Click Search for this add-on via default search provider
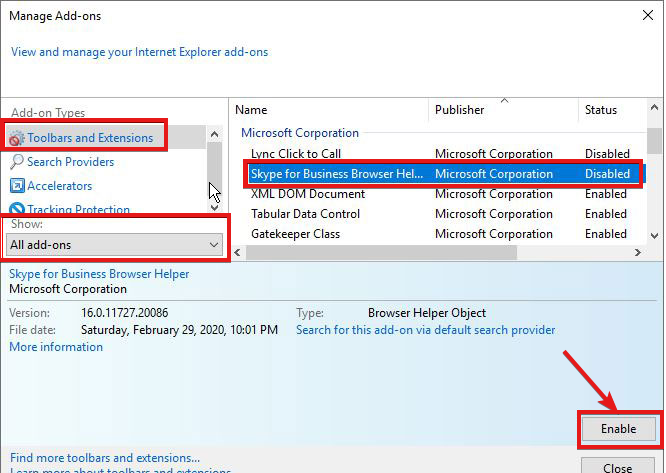 click(426, 330)
